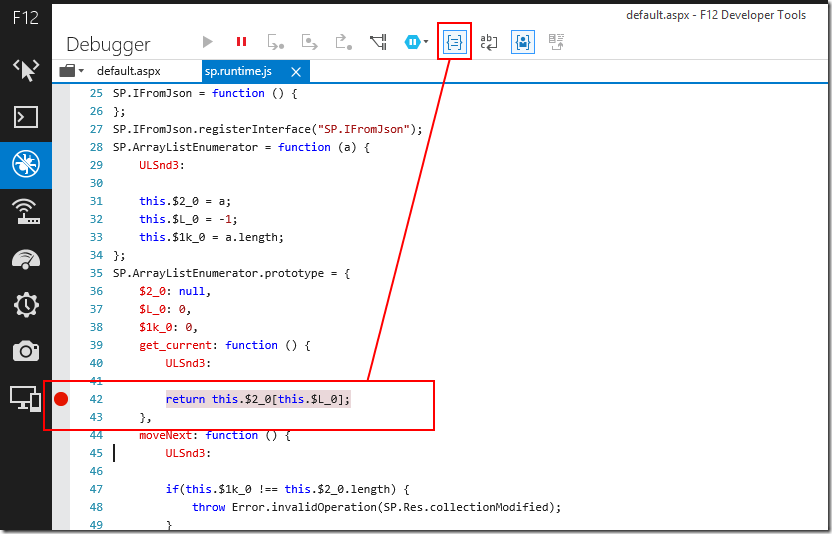This screenshot has height=534, width=832.
Task: Click the Debugger bug icon in sidebar
Action: click(26, 164)
